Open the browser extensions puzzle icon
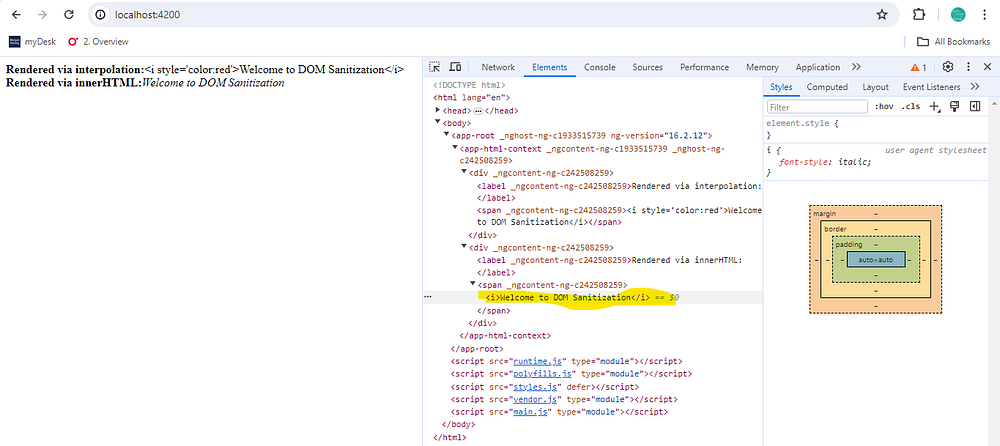1000x446 pixels. (918, 15)
